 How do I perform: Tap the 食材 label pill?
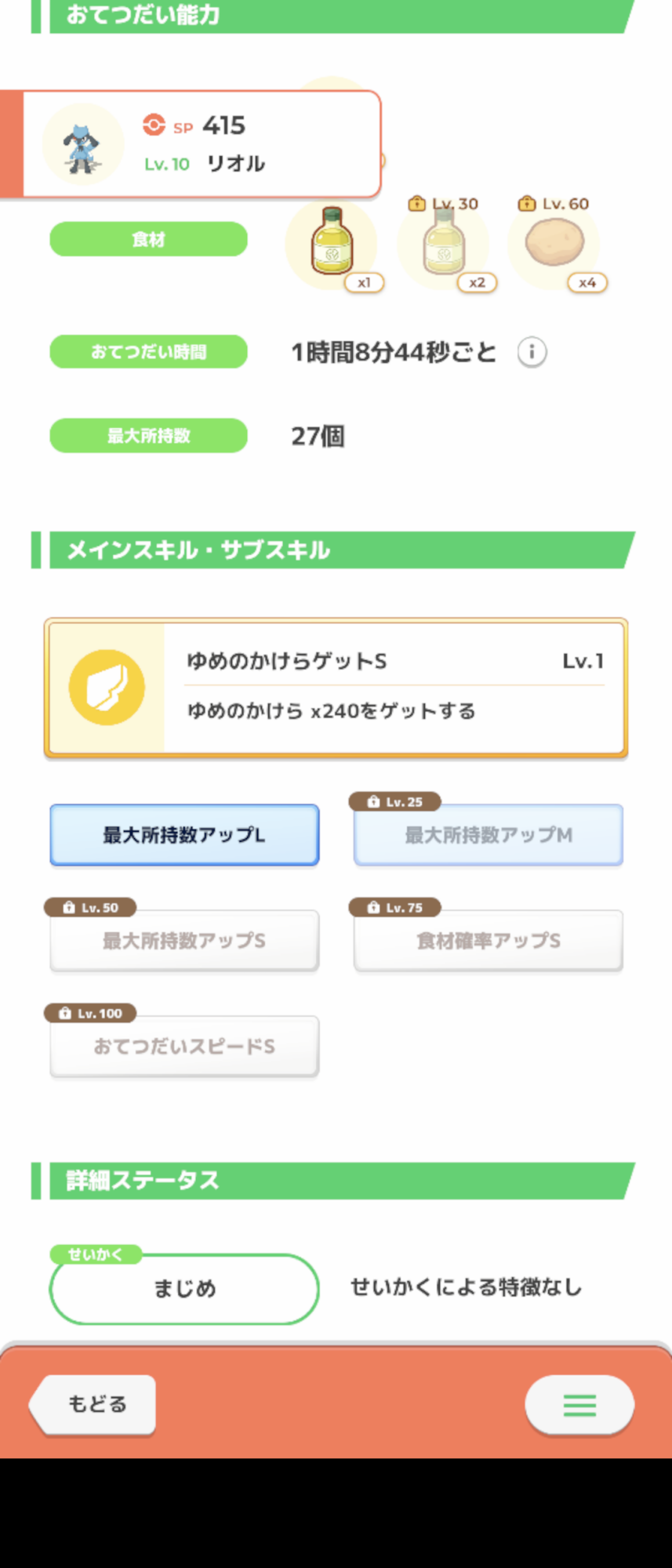click(x=148, y=239)
